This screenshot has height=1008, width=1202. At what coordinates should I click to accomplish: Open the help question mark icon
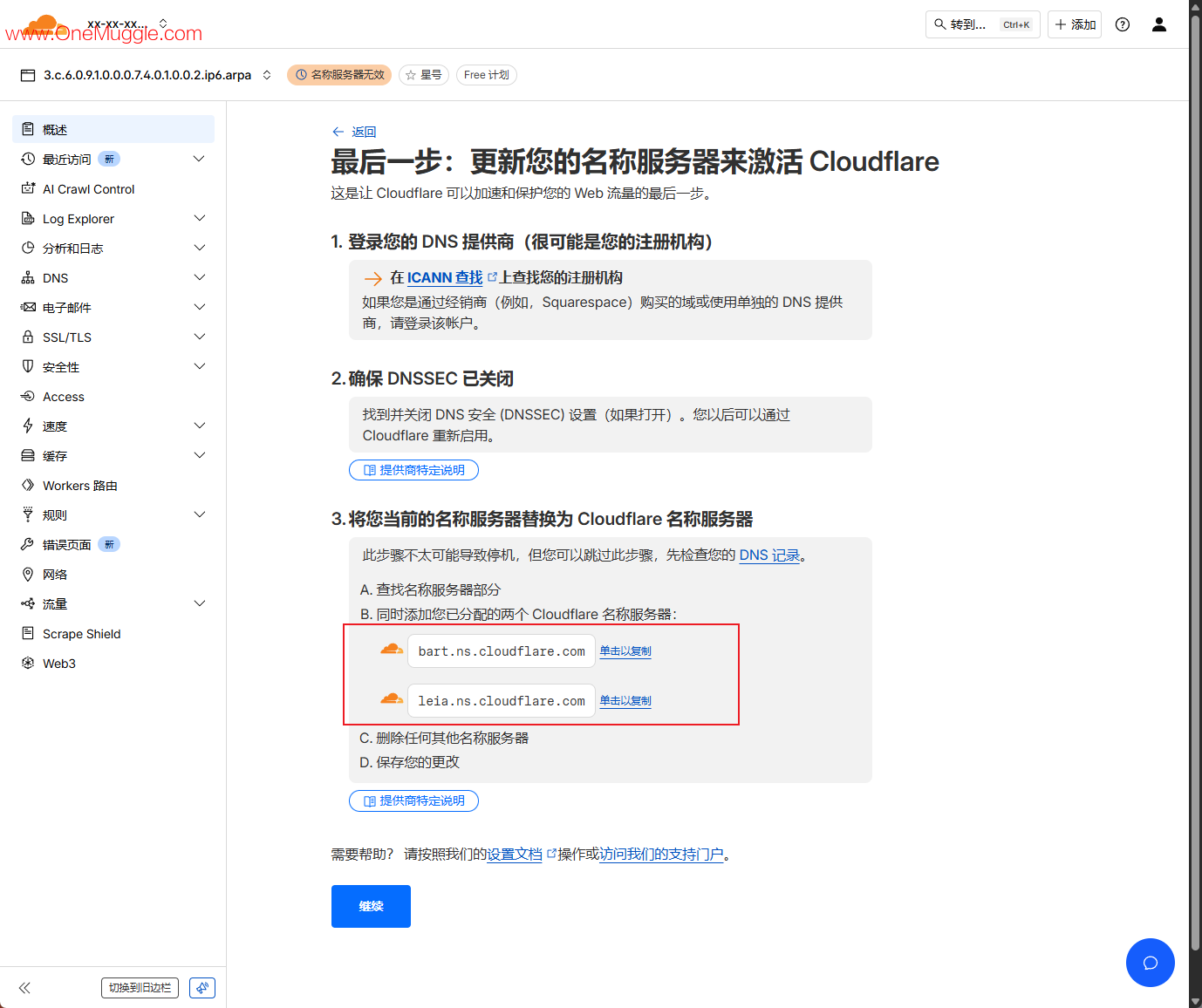[1123, 24]
